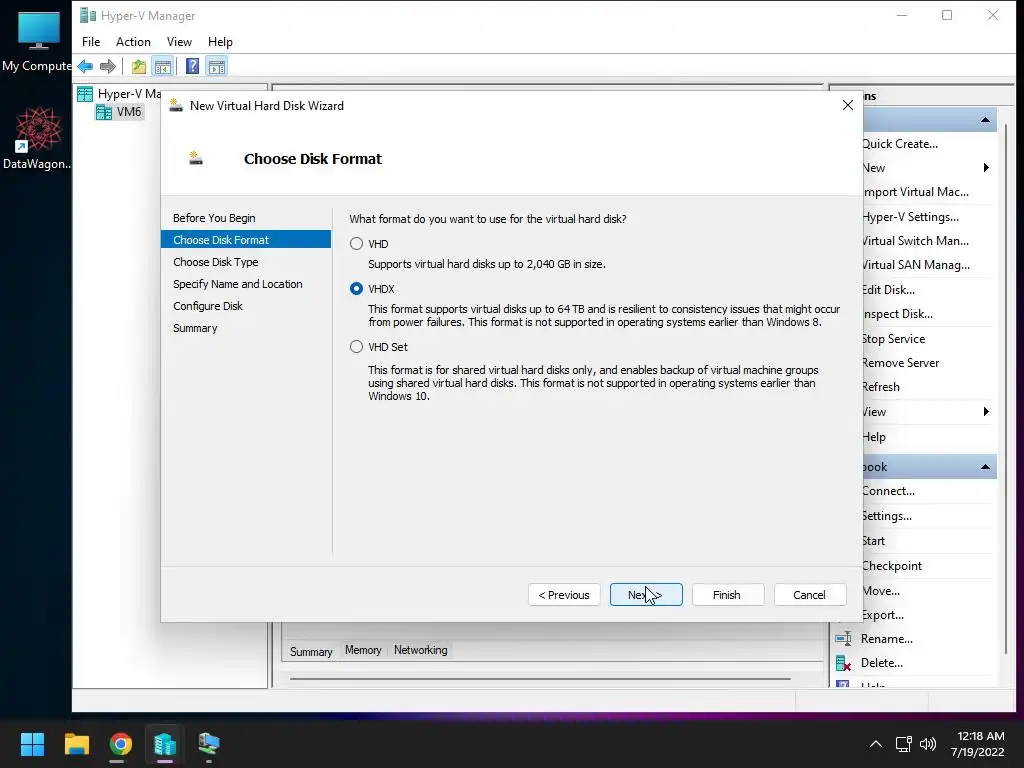The image size is (1024, 768).
Task: Click the wizard title bar disk icon
Action: tap(176, 105)
